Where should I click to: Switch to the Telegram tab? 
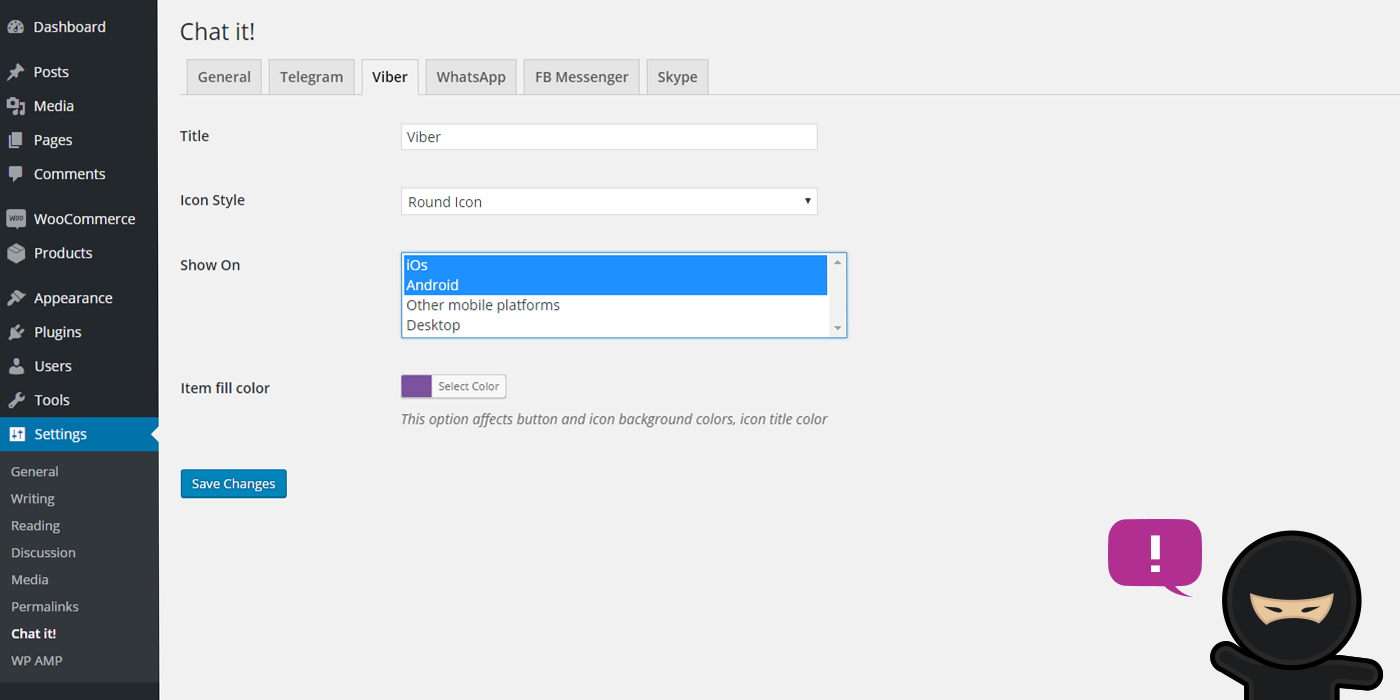311,77
